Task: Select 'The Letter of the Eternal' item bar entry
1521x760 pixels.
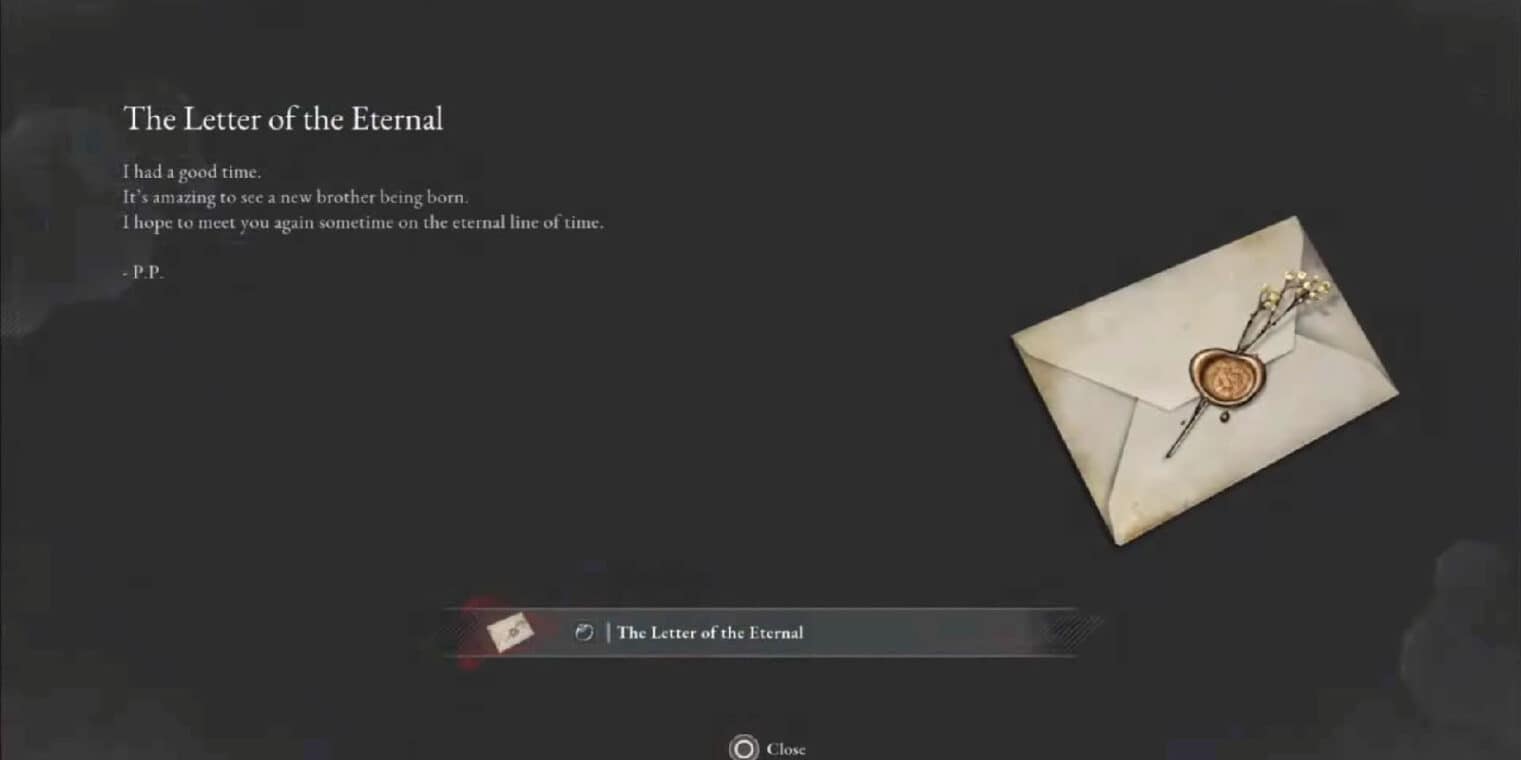Action: (760, 632)
